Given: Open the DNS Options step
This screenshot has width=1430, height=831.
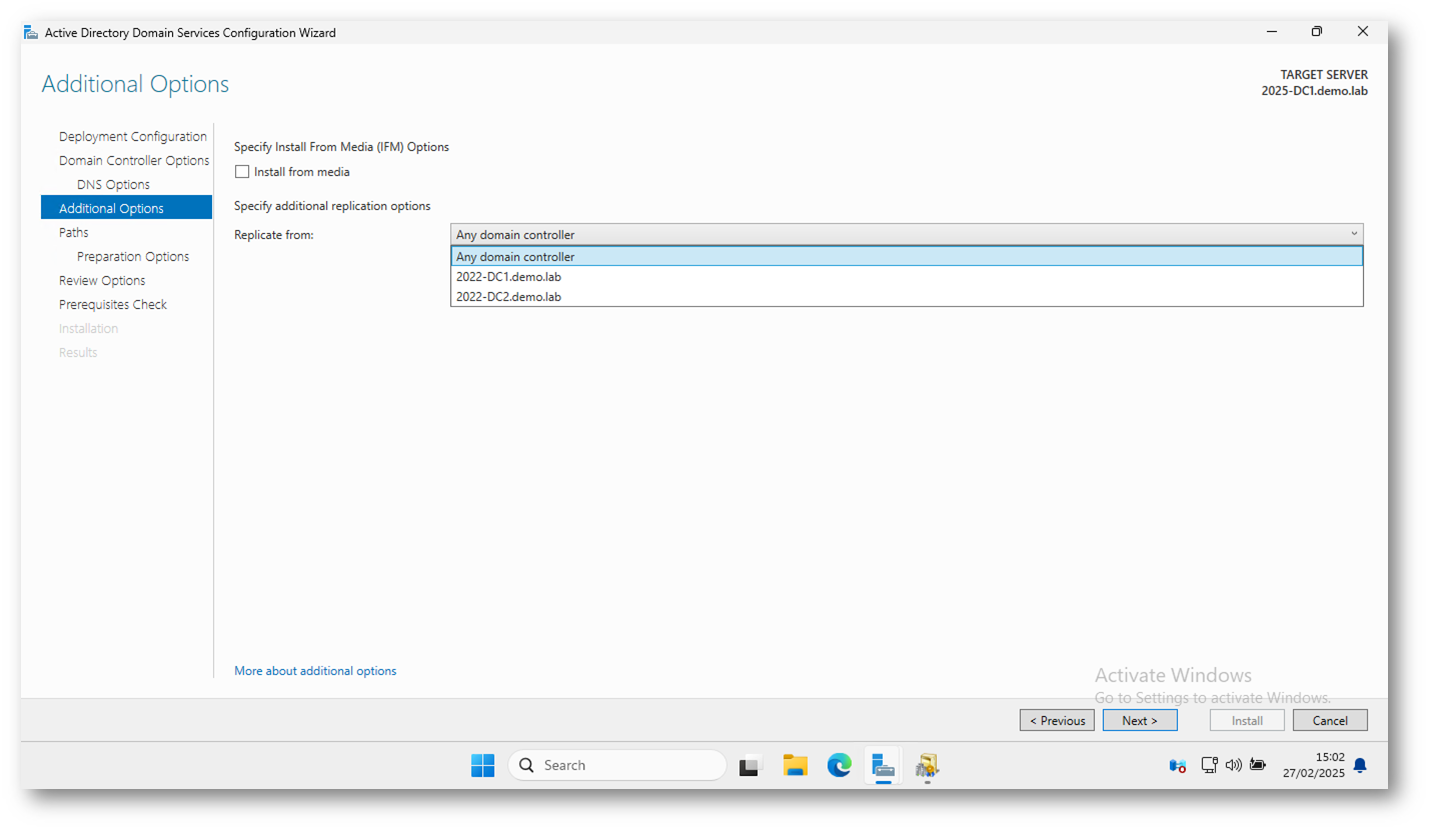Looking at the screenshot, I should (113, 185).
